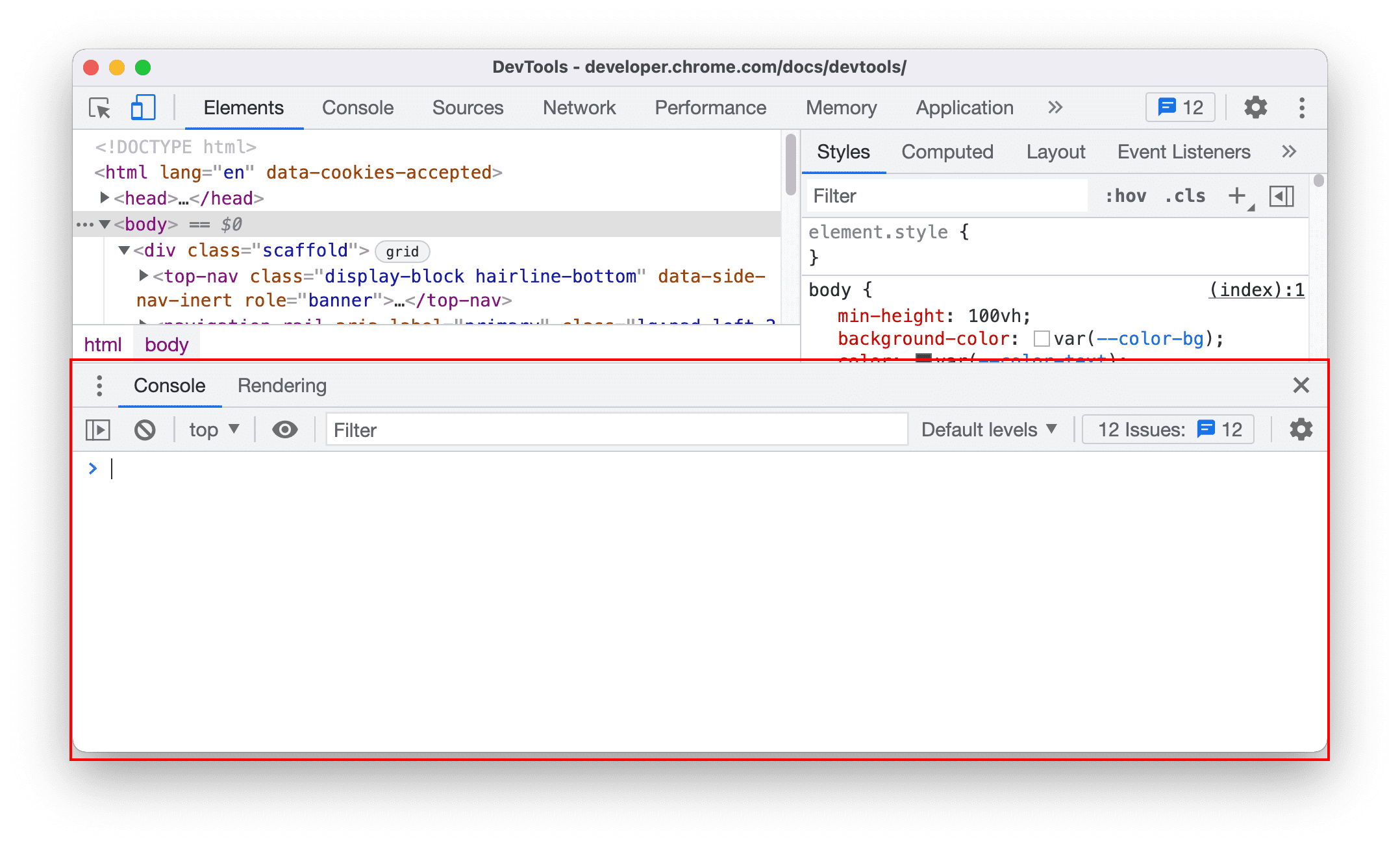Switch to the Computed styles tab
This screenshot has width=1400, height=848.
coord(946,152)
